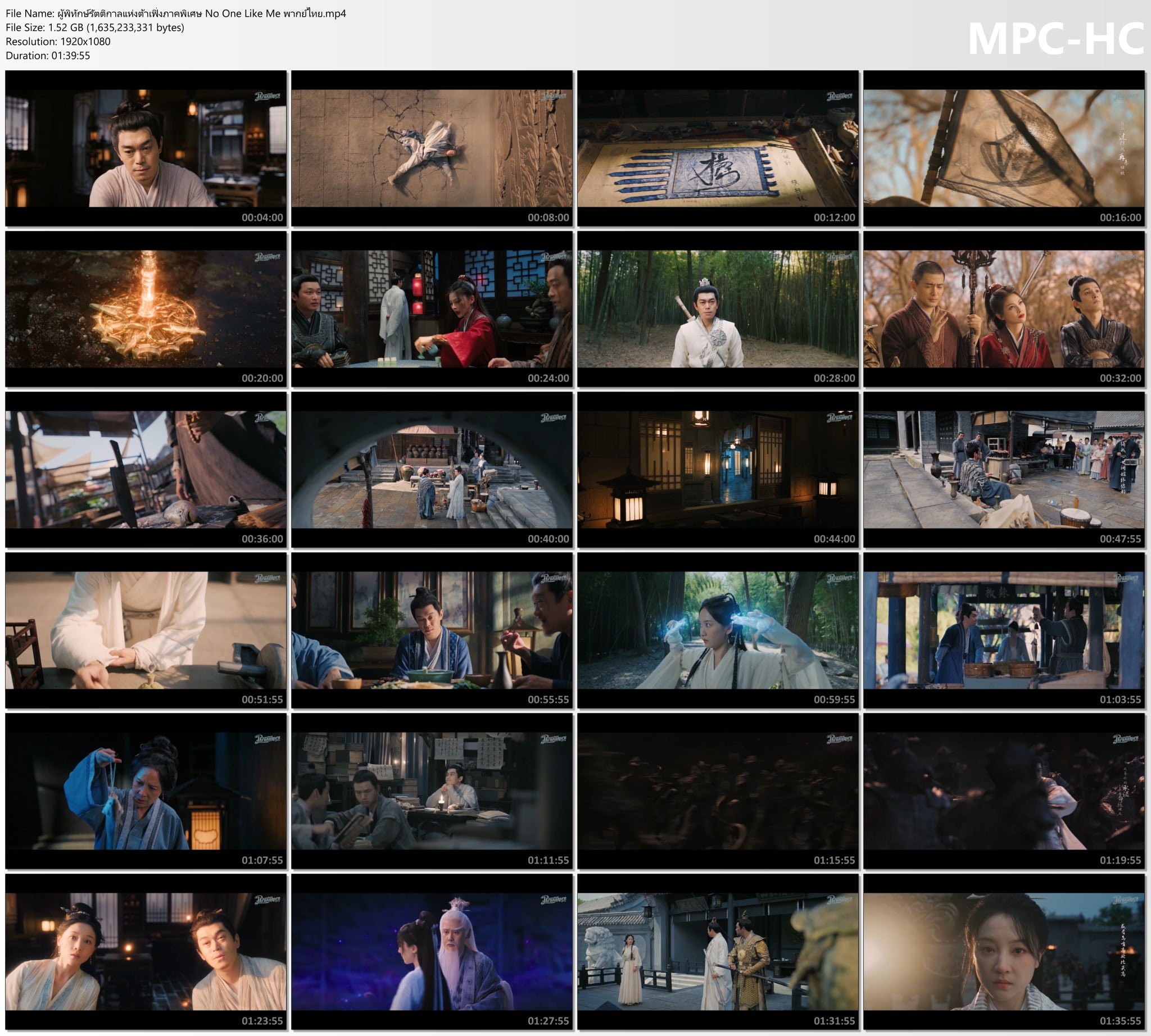
Task: Select the thumbnail at 00:04:00
Action: tap(146, 148)
